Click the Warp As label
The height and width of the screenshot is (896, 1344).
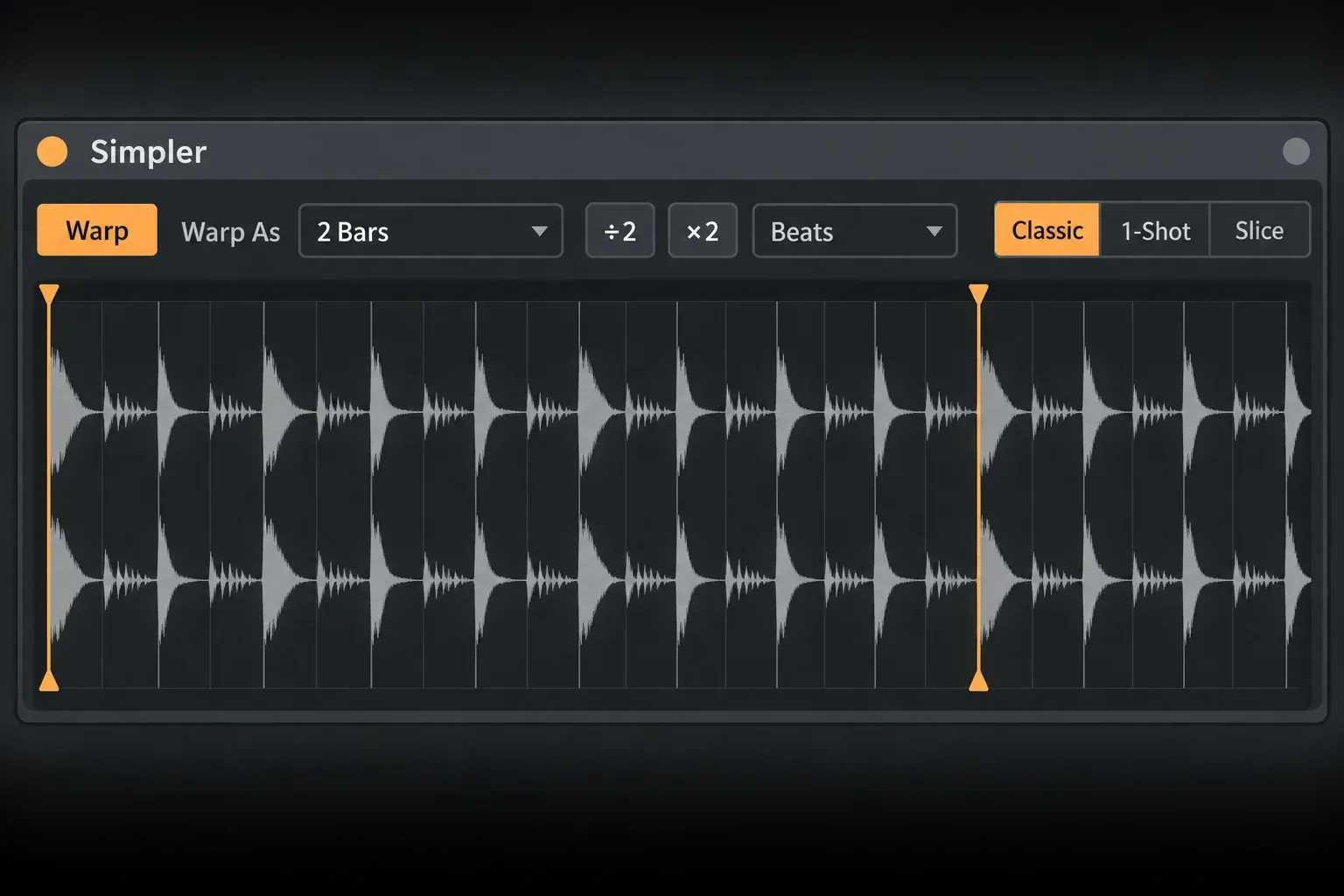pyautogui.click(x=230, y=232)
